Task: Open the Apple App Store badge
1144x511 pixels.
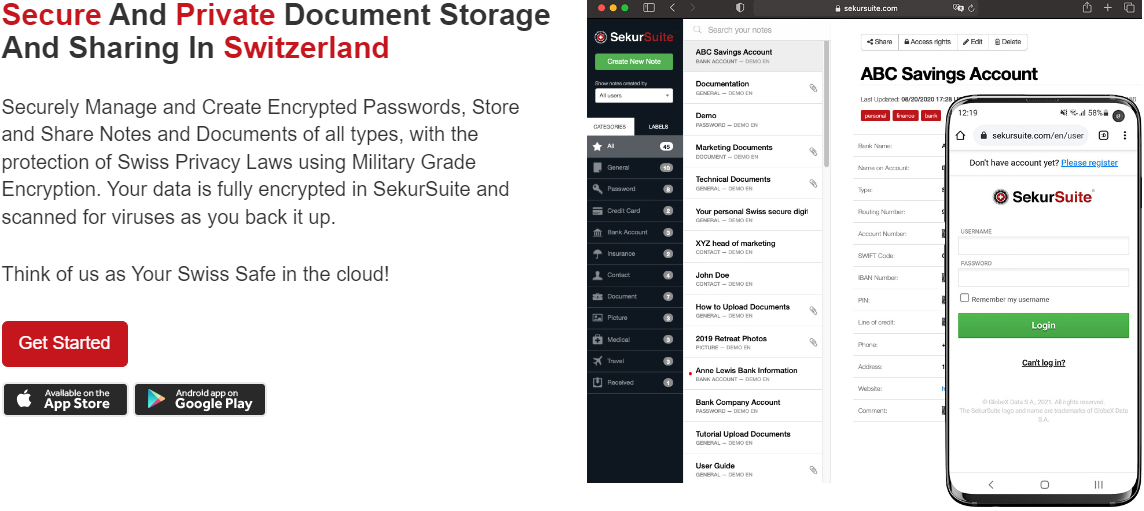Action: pyautogui.click(x=65, y=399)
